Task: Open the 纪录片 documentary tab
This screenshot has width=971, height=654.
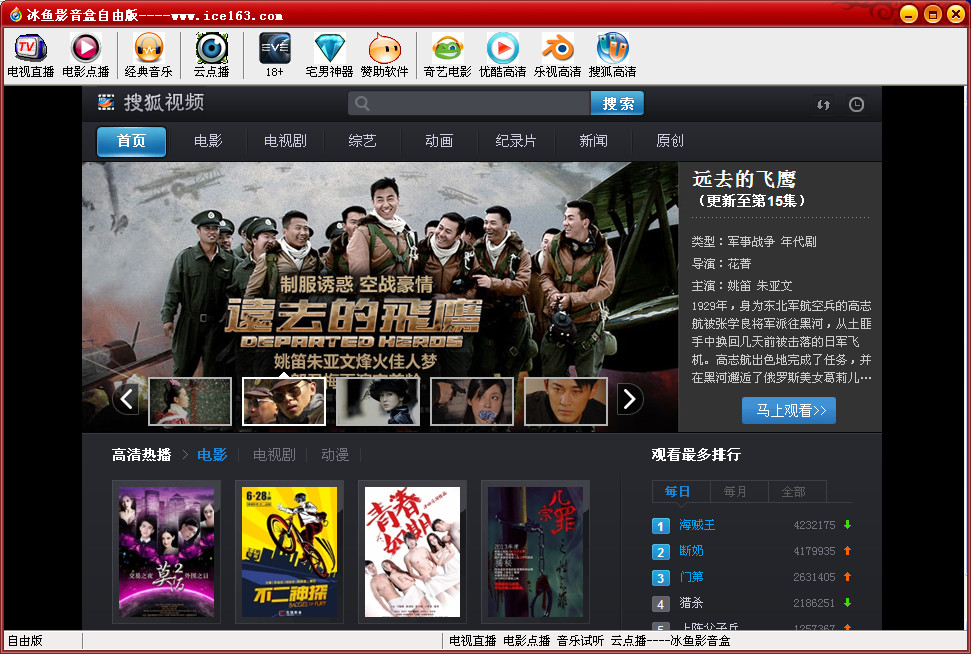Action: click(516, 141)
